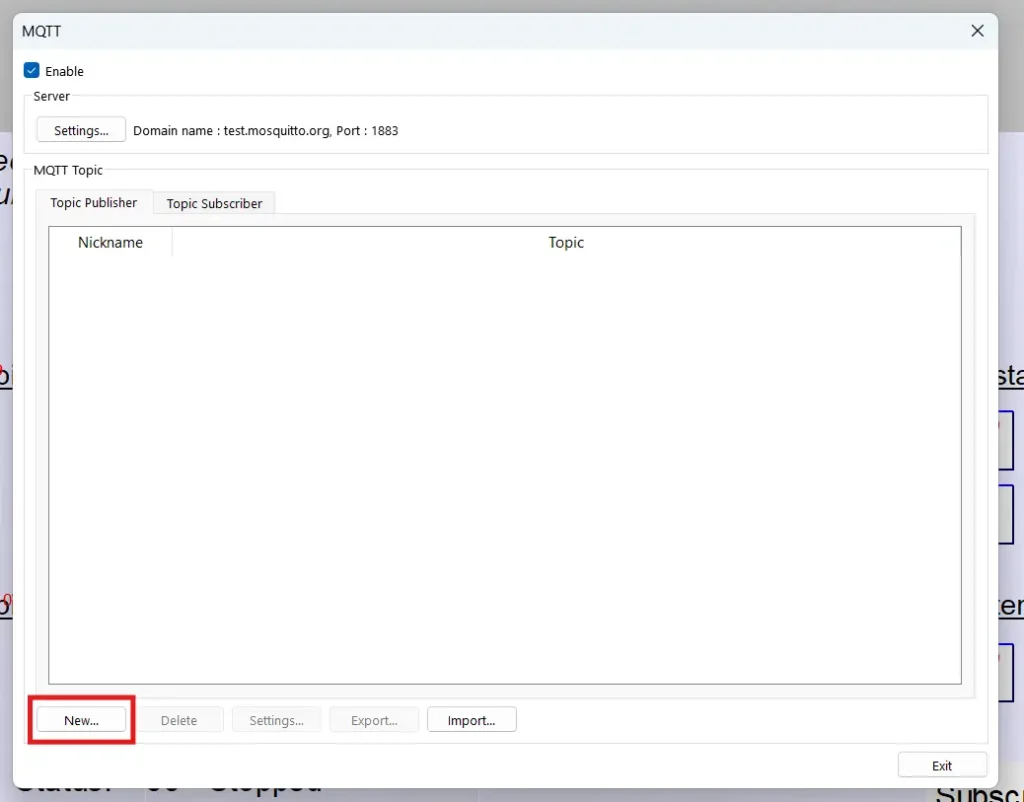Import topics using the Import button
The image size is (1024, 802).
(471, 719)
